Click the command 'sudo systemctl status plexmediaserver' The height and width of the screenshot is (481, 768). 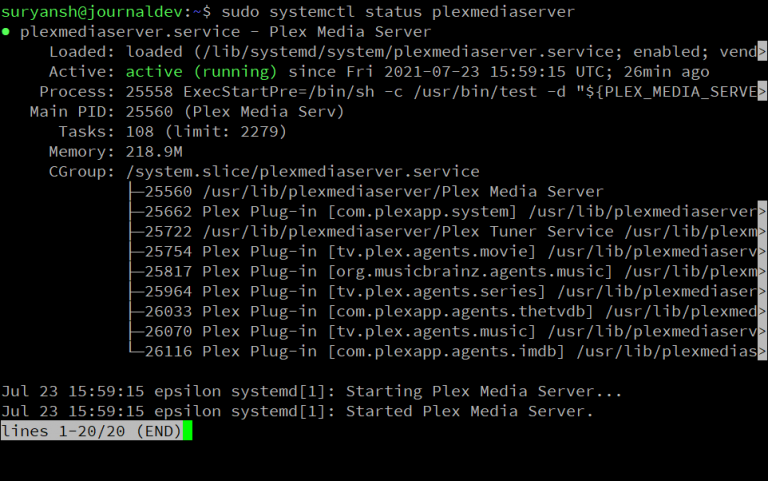[x=398, y=12]
